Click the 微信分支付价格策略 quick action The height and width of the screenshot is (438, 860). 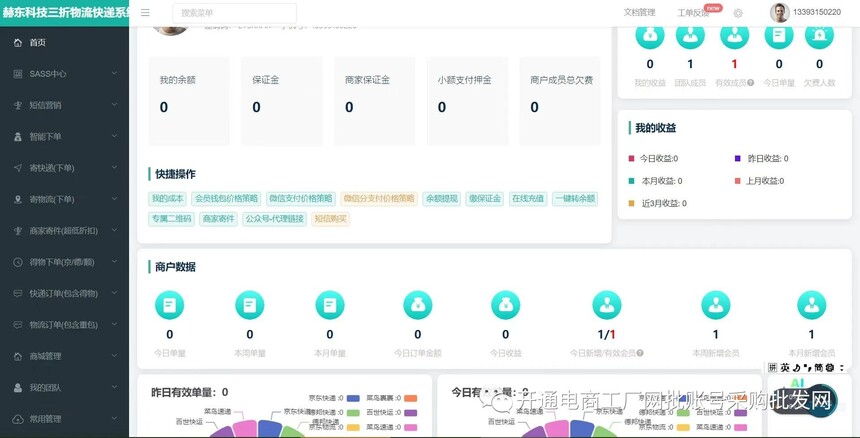[x=379, y=198]
